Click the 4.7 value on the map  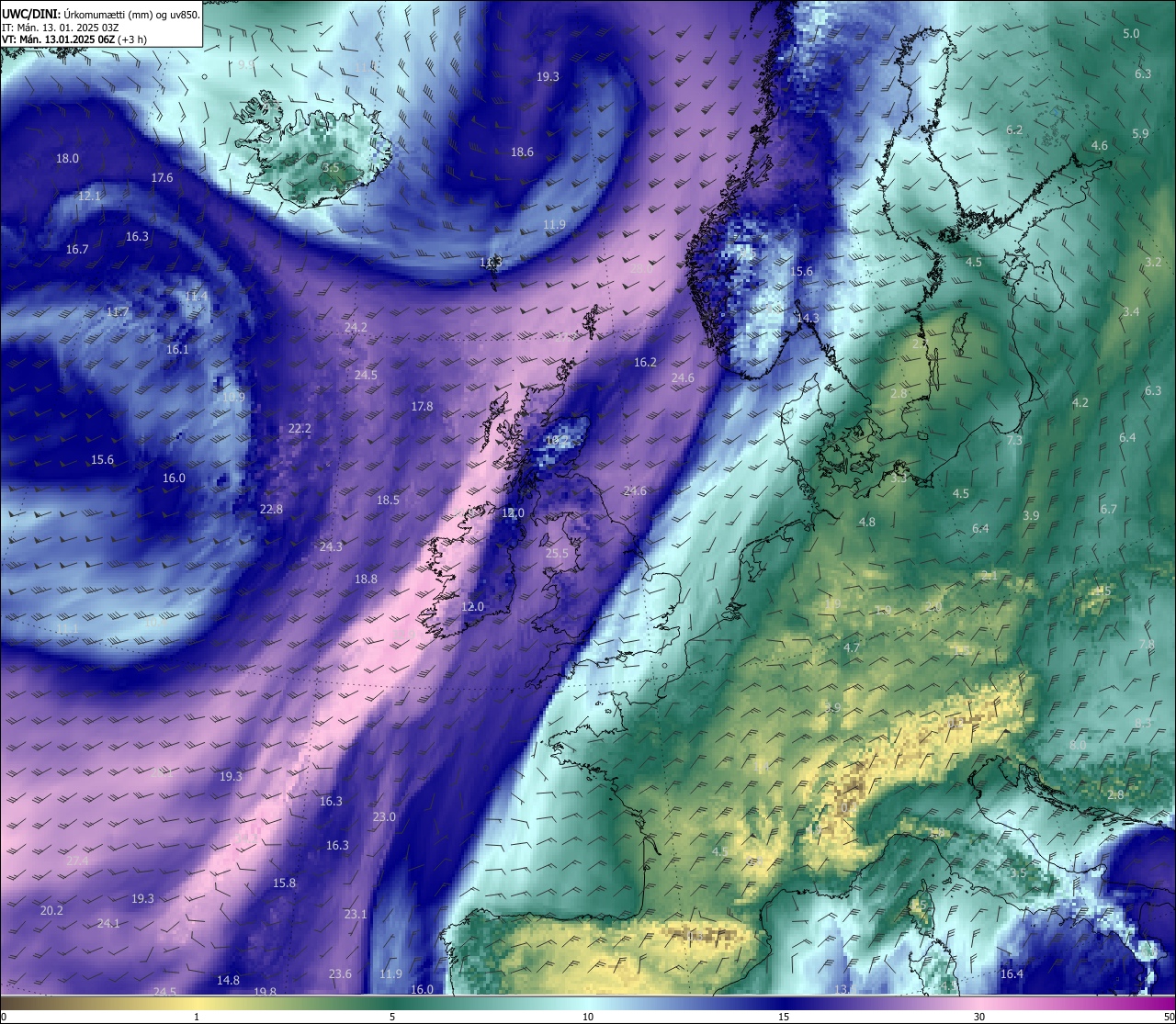pos(852,648)
